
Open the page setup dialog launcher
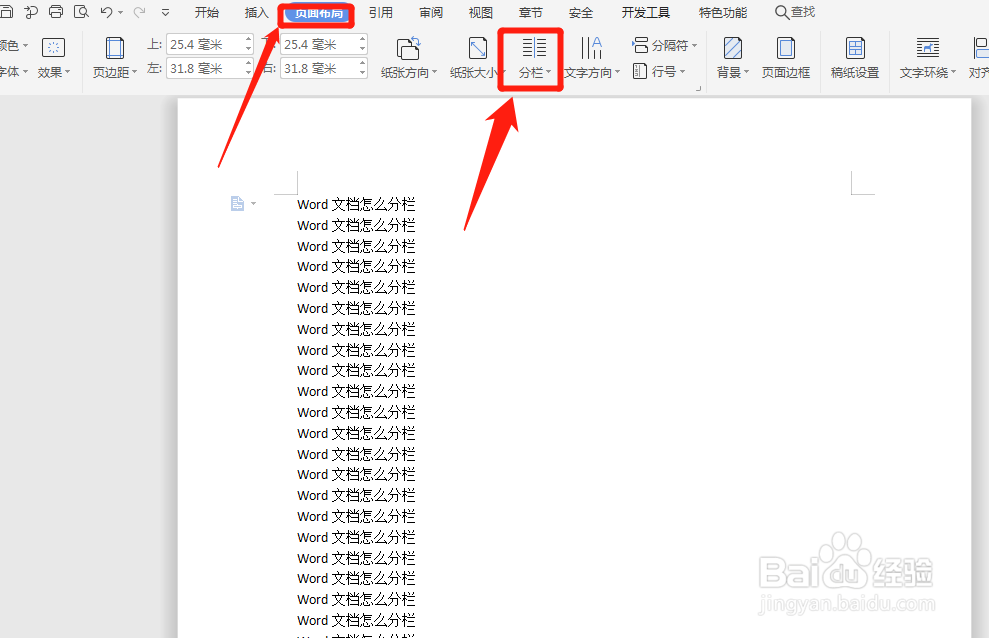(698, 88)
